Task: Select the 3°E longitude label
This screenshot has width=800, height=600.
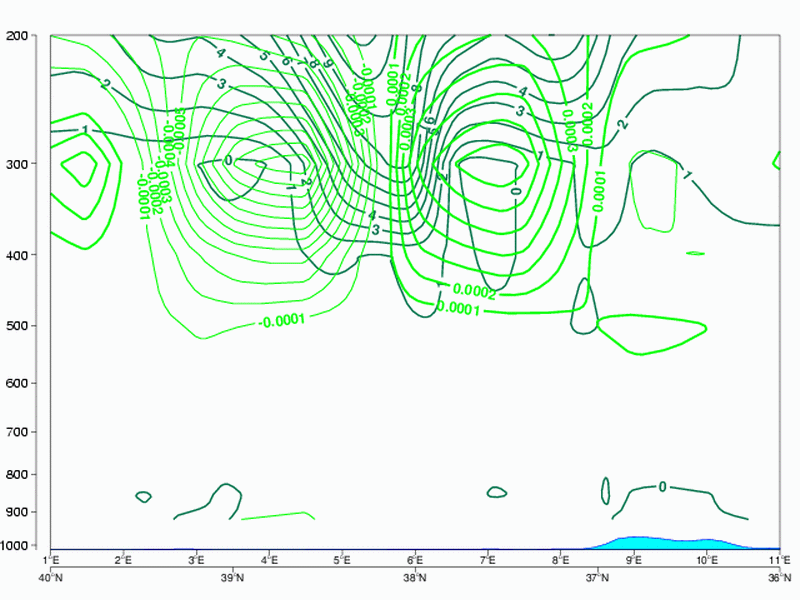Action: 197,560
